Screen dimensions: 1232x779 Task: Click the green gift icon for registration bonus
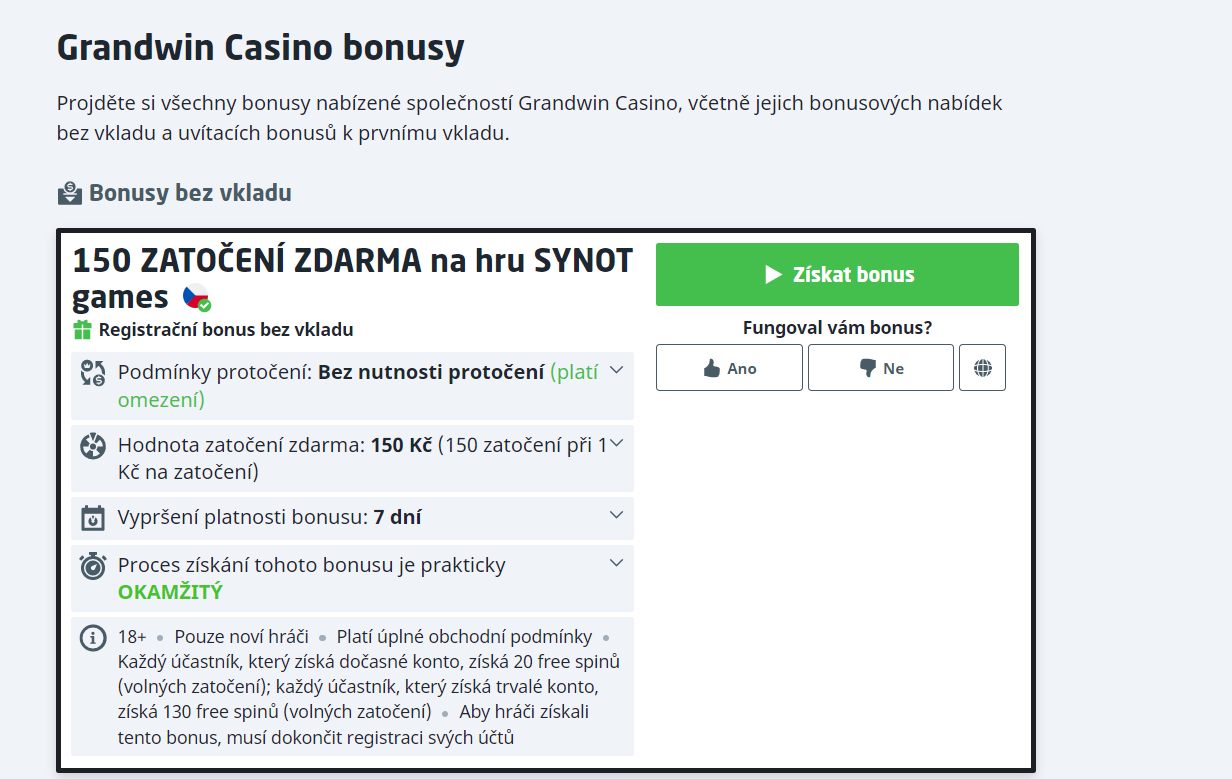pos(82,330)
